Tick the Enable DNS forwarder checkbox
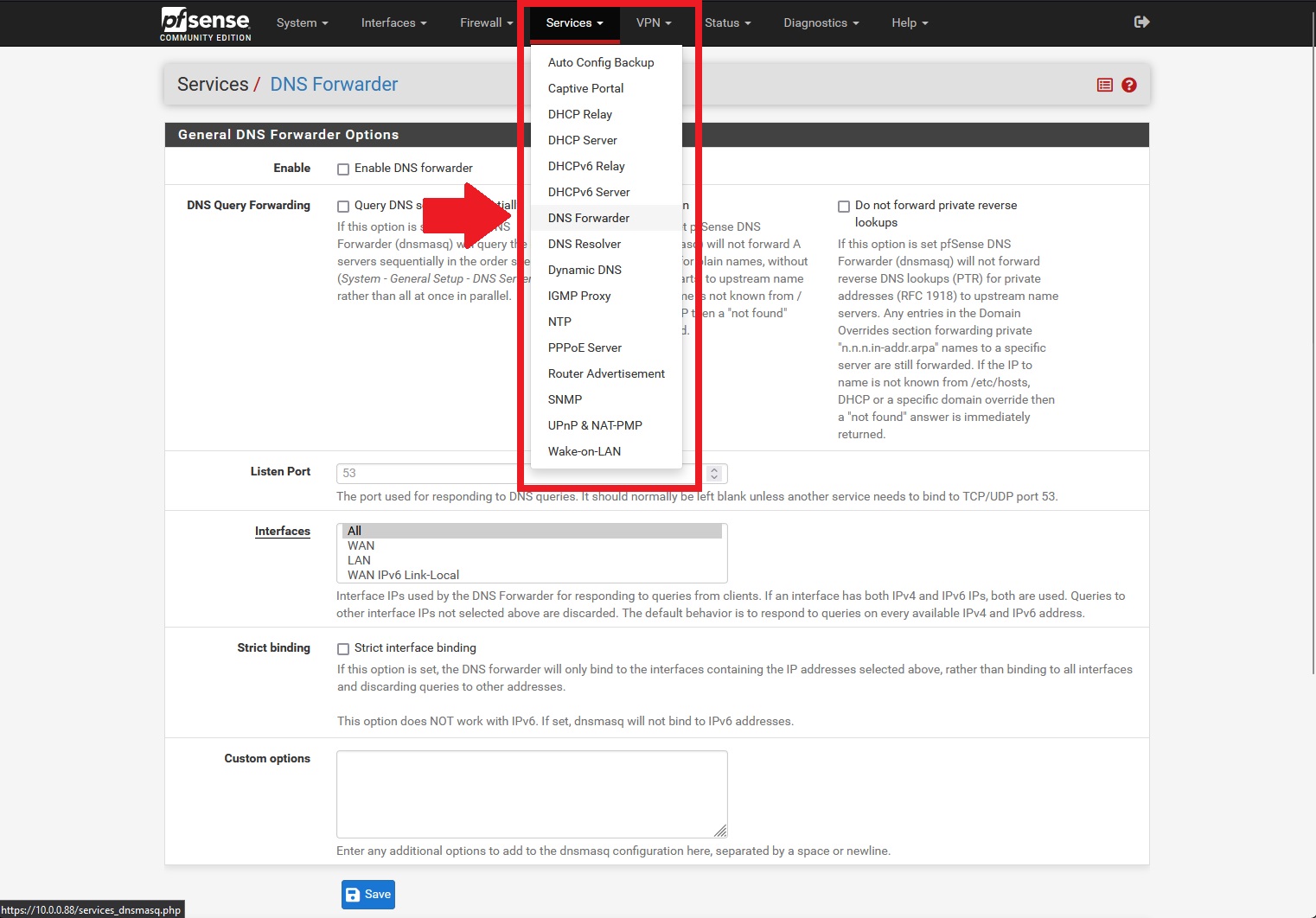Image resolution: width=1316 pixels, height=918 pixels. coord(343,169)
